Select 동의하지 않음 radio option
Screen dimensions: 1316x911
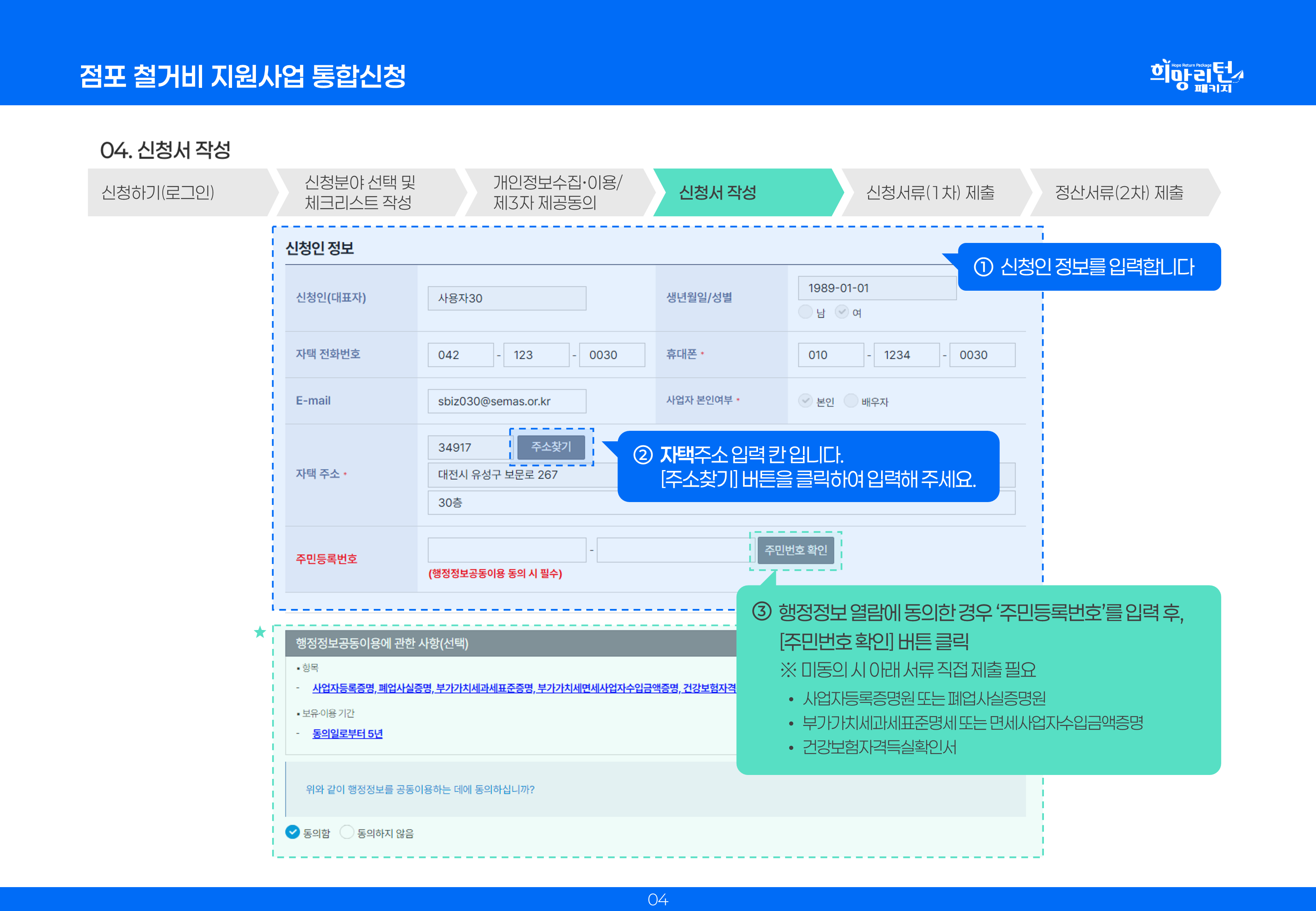click(x=347, y=832)
